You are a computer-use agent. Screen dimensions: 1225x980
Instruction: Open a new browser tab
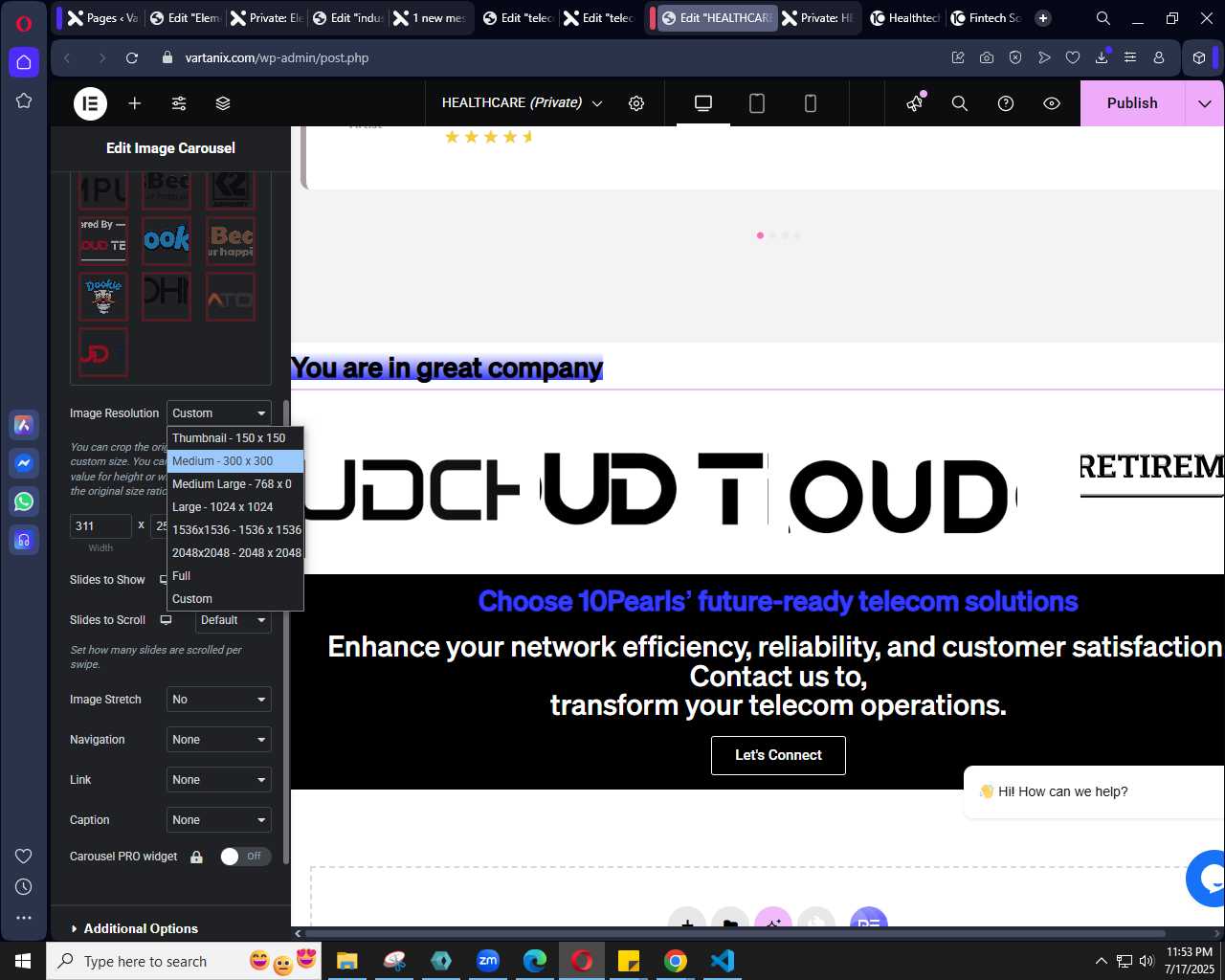(1043, 17)
